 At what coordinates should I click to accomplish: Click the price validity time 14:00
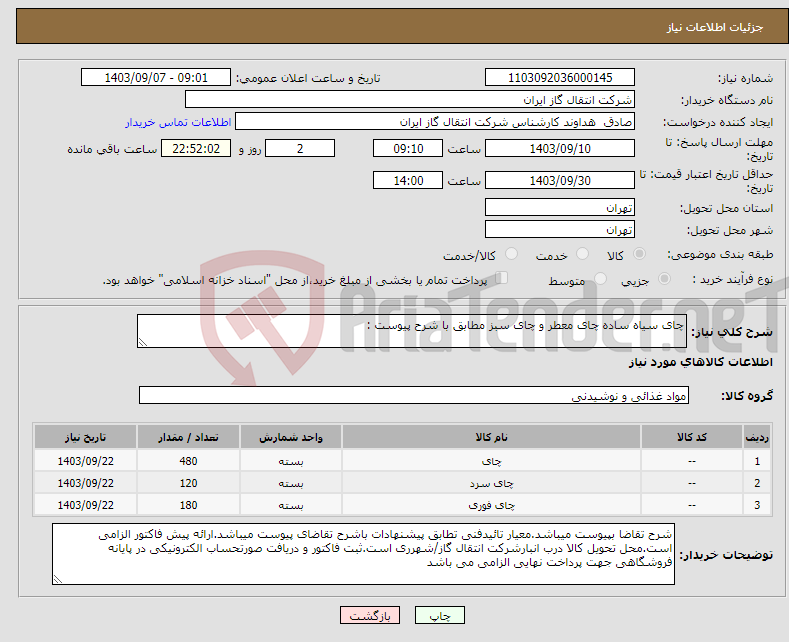[x=408, y=180]
